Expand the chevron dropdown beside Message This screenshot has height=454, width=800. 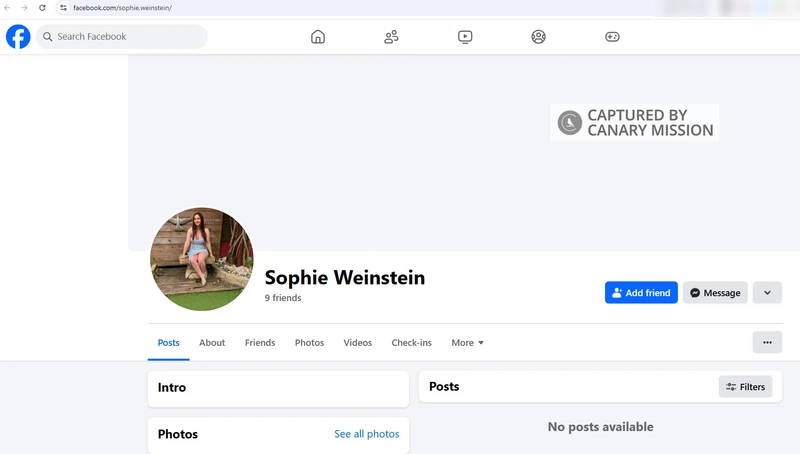point(767,293)
